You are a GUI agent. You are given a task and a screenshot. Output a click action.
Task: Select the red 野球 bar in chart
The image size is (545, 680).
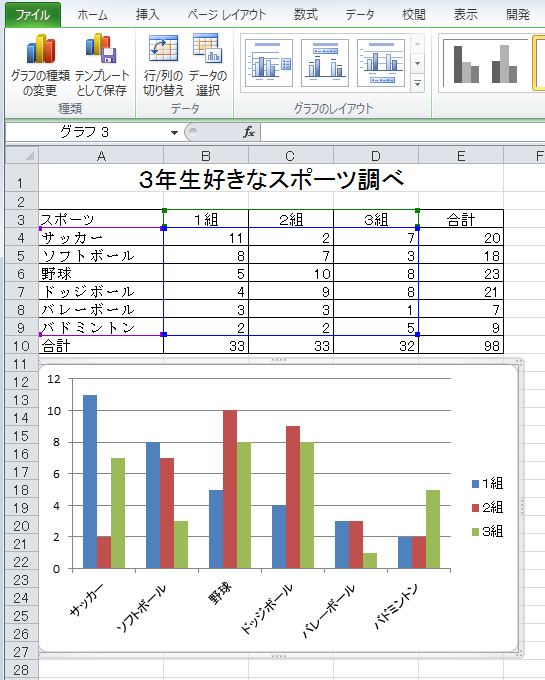[x=230, y=489]
